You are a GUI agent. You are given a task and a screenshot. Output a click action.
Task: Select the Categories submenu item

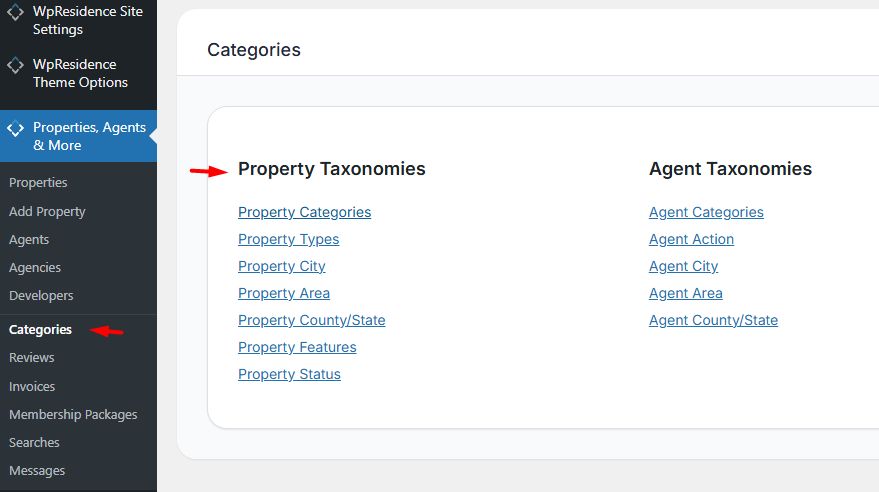[x=40, y=330]
